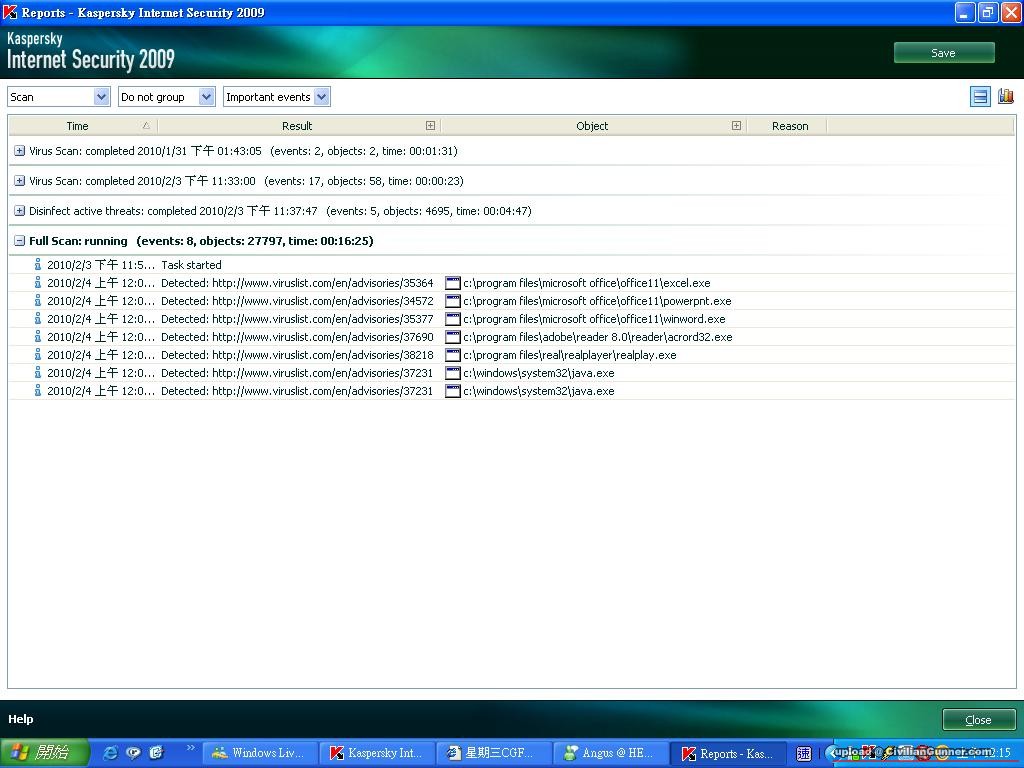Expand the Object column plus box
Viewport: 1024px width, 768px height.
point(736,126)
